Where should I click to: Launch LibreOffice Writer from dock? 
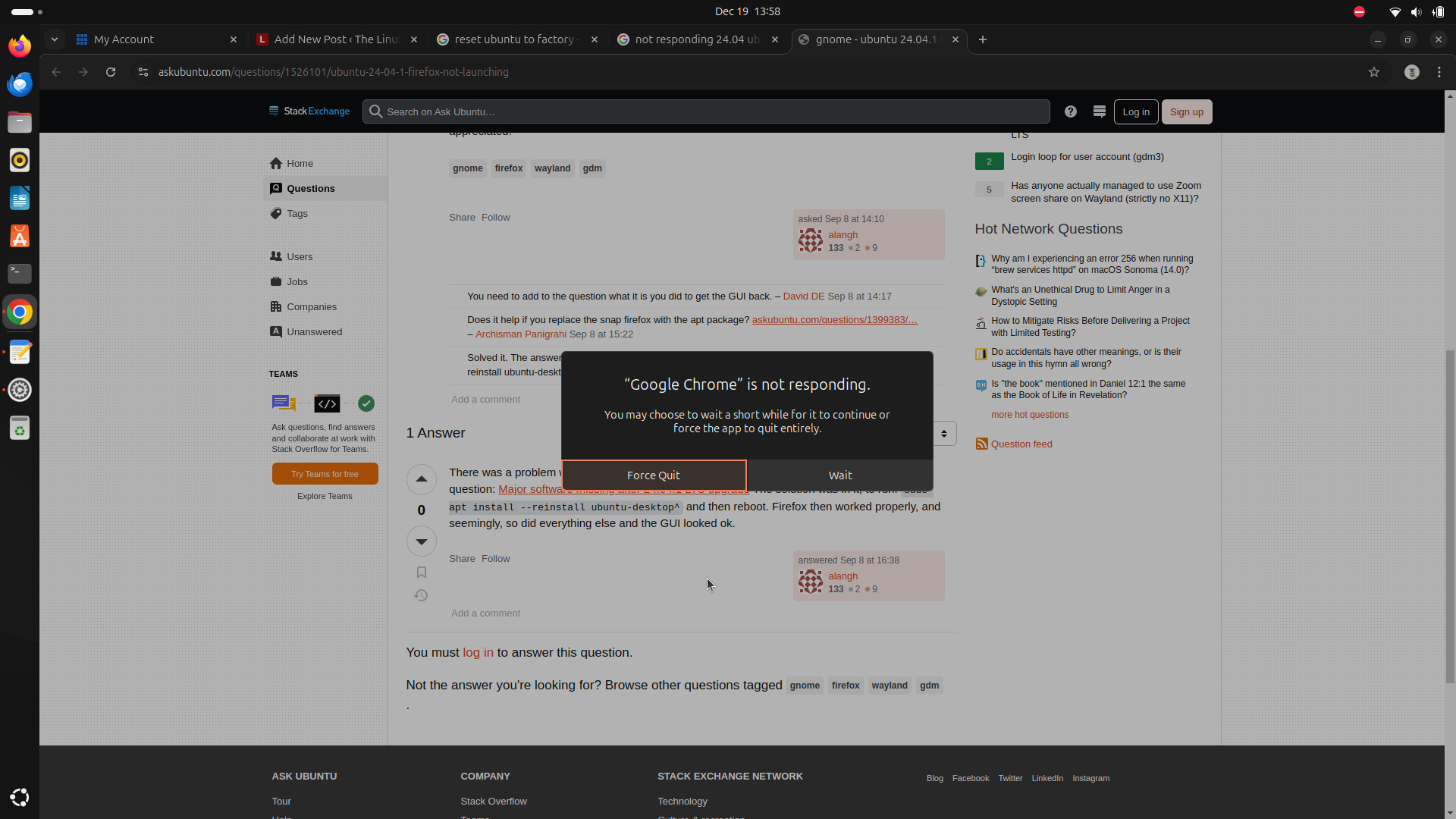(20, 199)
